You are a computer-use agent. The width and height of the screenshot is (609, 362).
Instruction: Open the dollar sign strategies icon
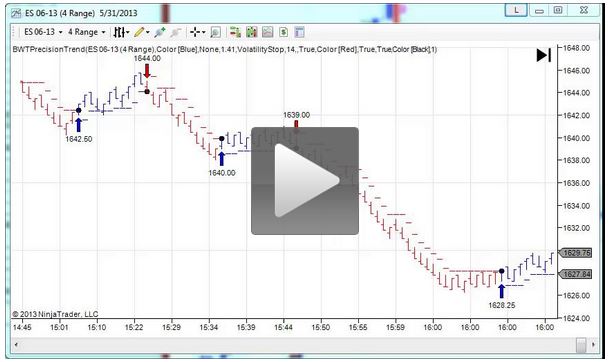pyautogui.click(x=283, y=32)
